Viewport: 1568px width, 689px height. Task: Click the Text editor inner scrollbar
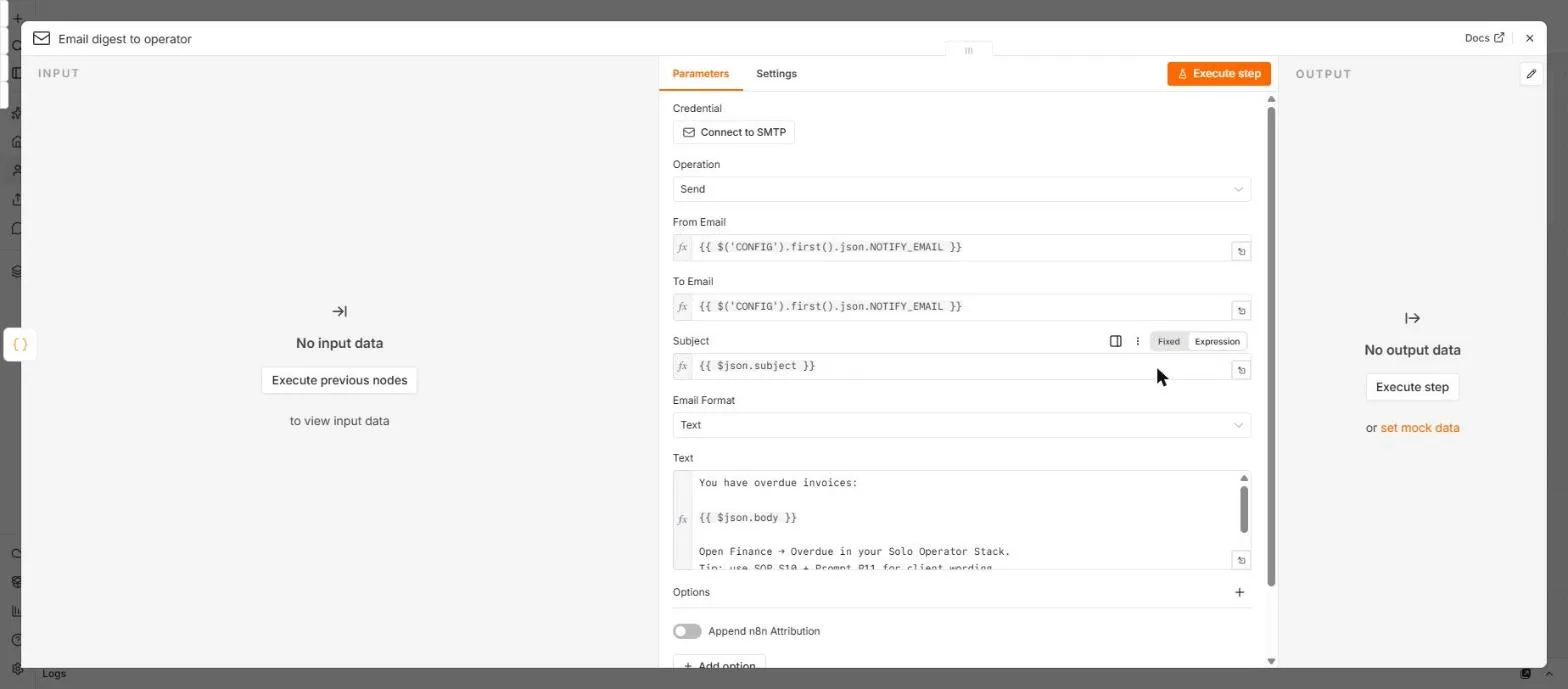(x=1244, y=510)
